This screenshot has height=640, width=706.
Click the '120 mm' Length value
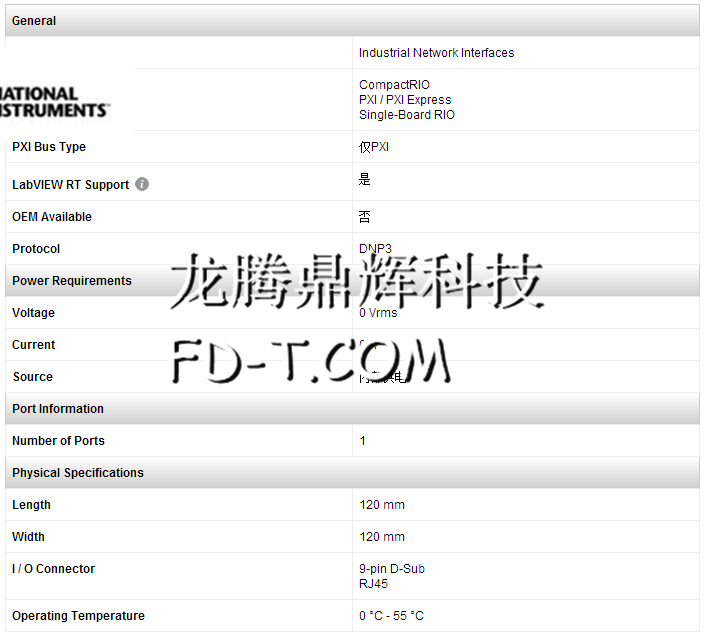click(382, 505)
